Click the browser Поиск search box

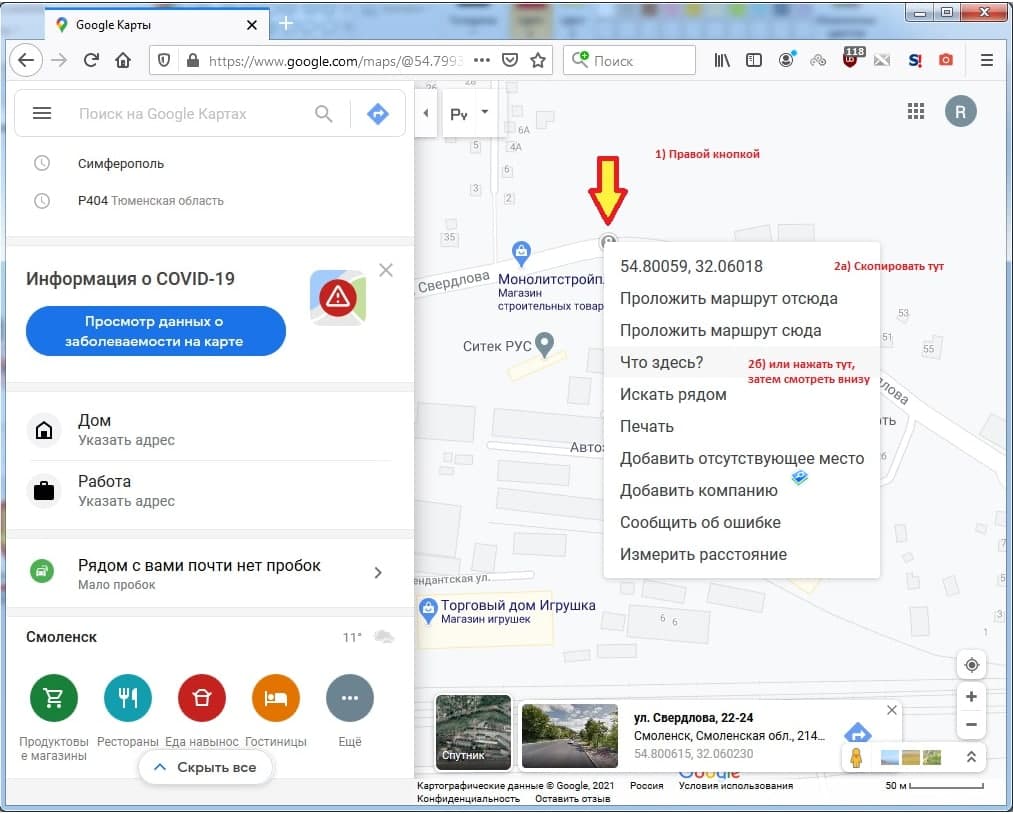(629, 61)
